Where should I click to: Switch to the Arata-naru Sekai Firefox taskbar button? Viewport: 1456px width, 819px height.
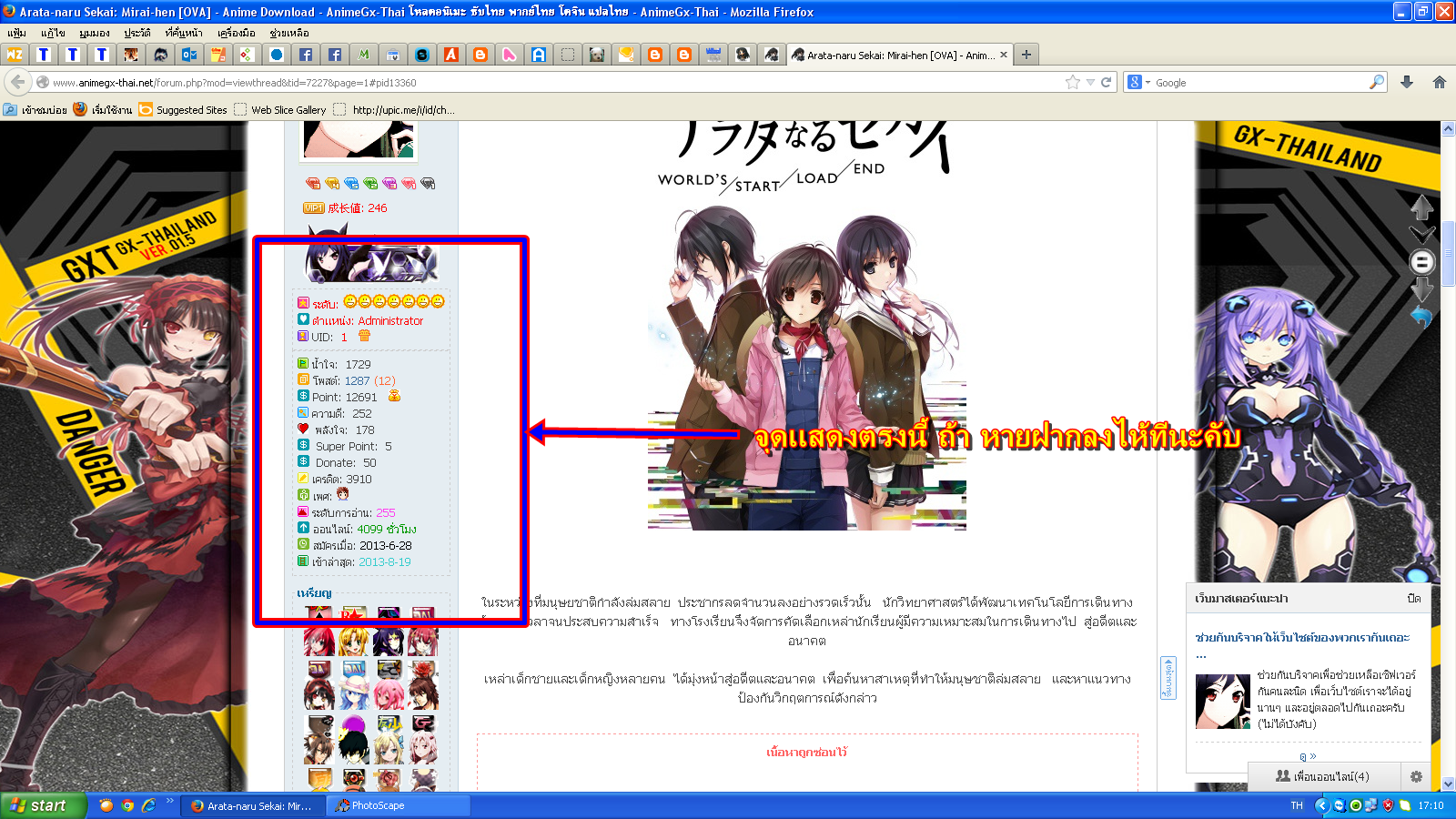[254, 805]
